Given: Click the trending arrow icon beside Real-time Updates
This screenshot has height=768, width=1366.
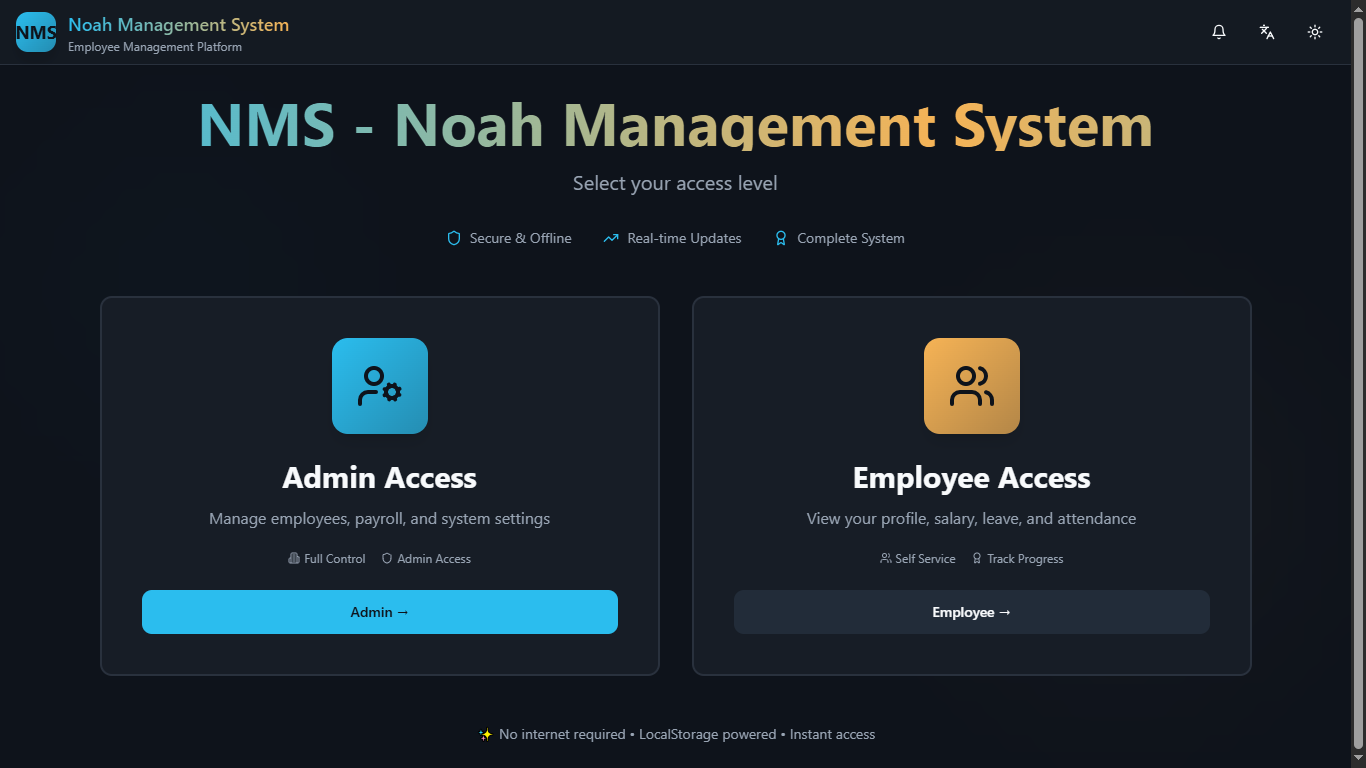Looking at the screenshot, I should pyautogui.click(x=611, y=238).
